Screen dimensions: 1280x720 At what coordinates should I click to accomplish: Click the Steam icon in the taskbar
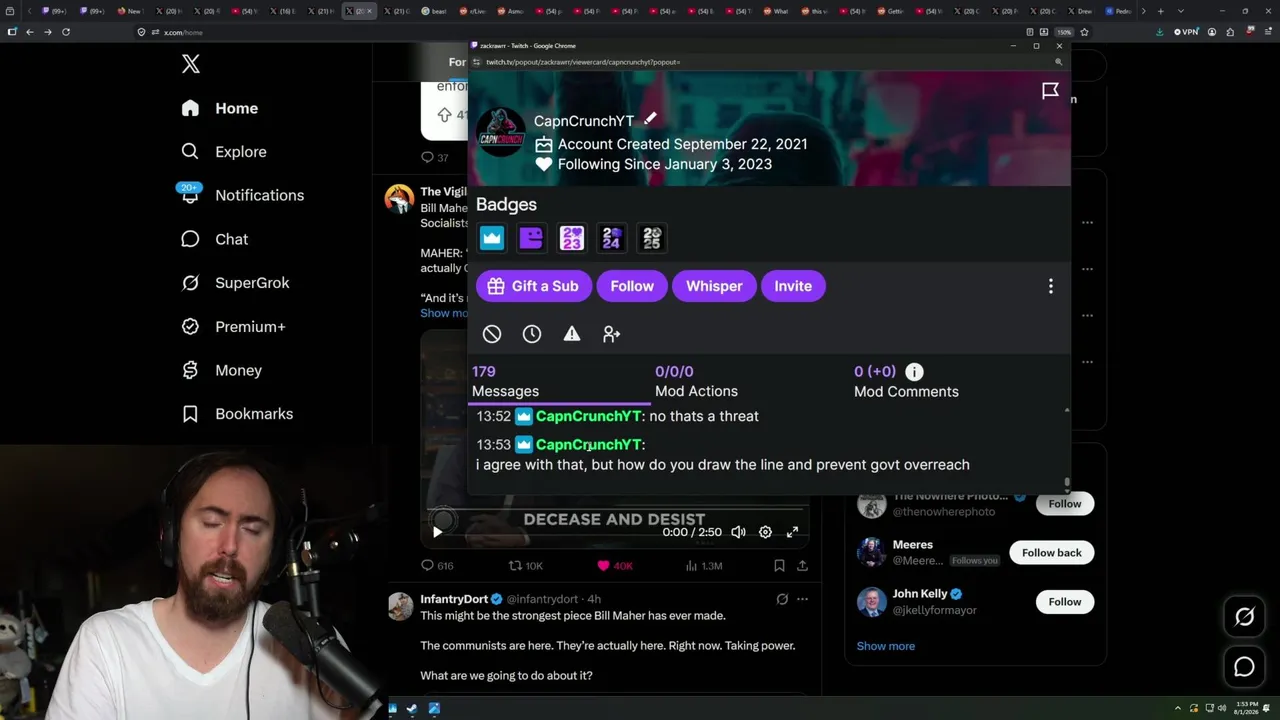413,709
